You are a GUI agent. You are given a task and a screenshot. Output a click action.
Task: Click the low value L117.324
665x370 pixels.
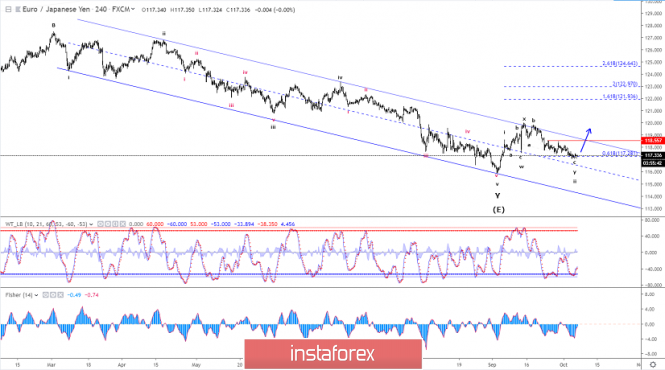[210, 10]
